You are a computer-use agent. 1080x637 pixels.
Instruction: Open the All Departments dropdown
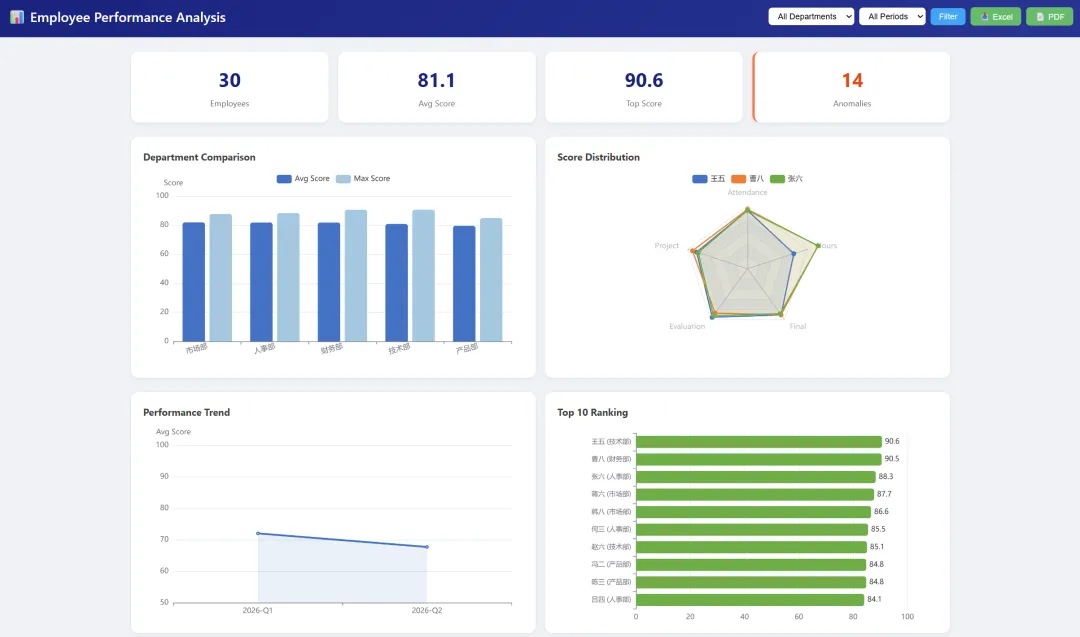(x=811, y=17)
